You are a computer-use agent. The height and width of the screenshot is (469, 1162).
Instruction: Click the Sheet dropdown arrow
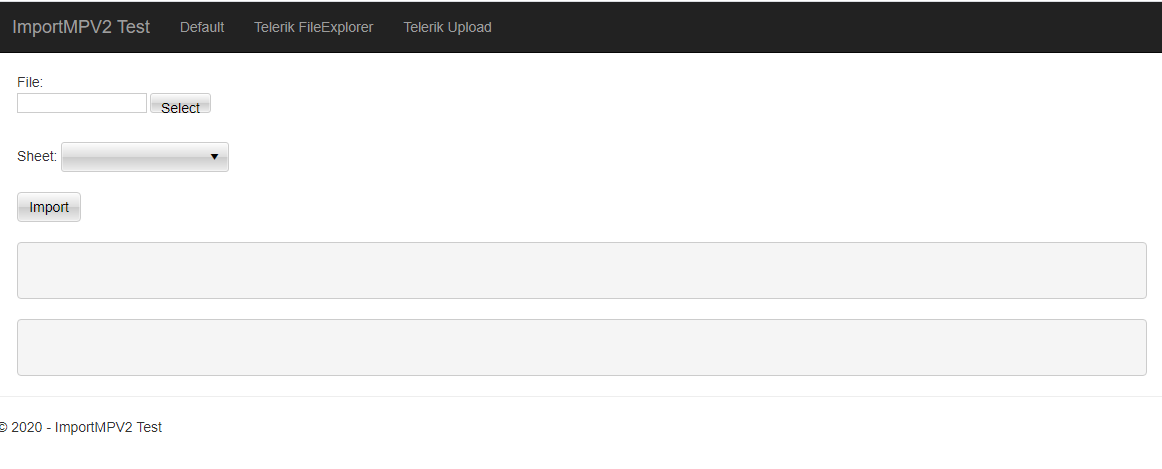[x=214, y=157]
